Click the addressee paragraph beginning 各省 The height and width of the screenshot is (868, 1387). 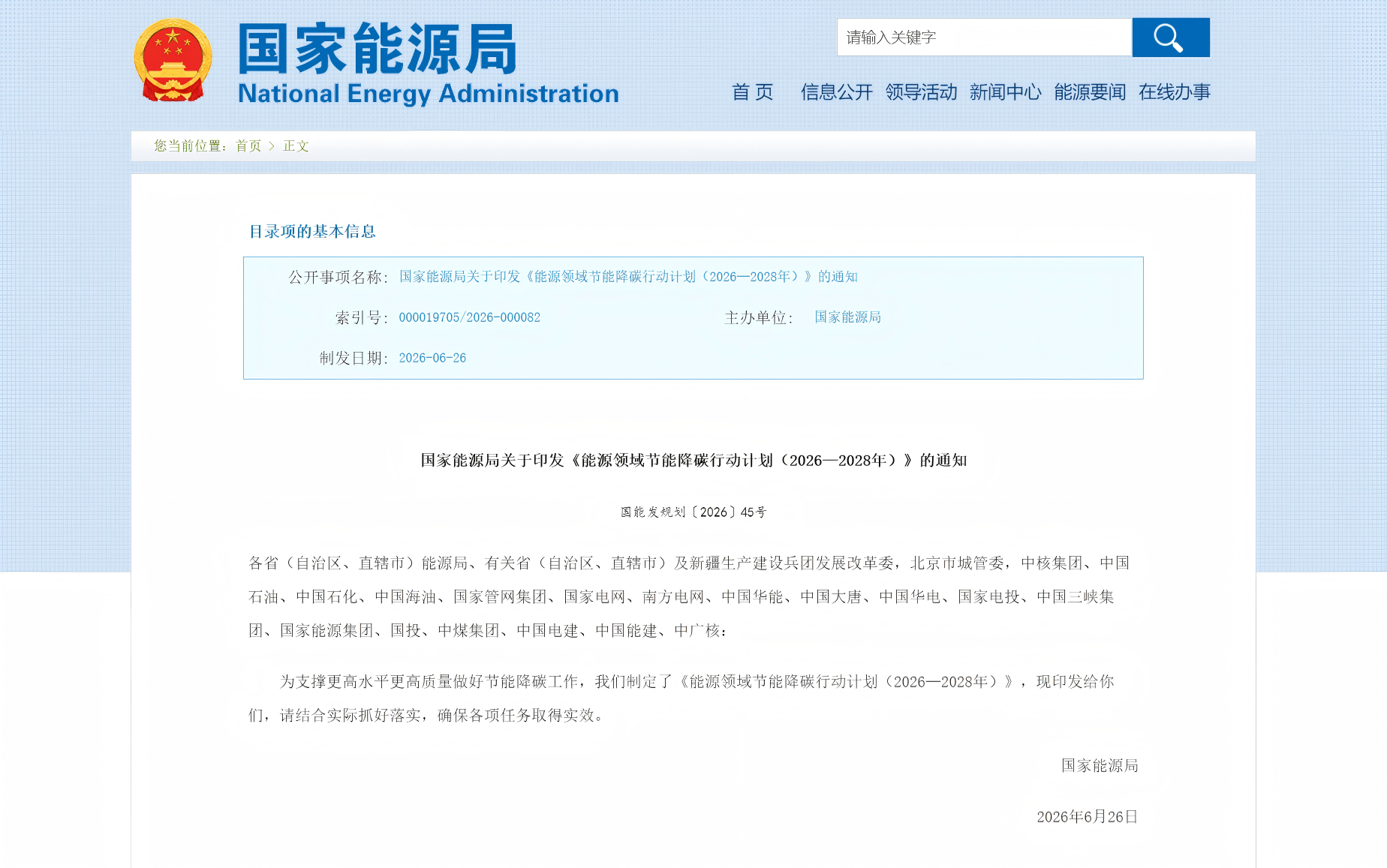click(689, 596)
